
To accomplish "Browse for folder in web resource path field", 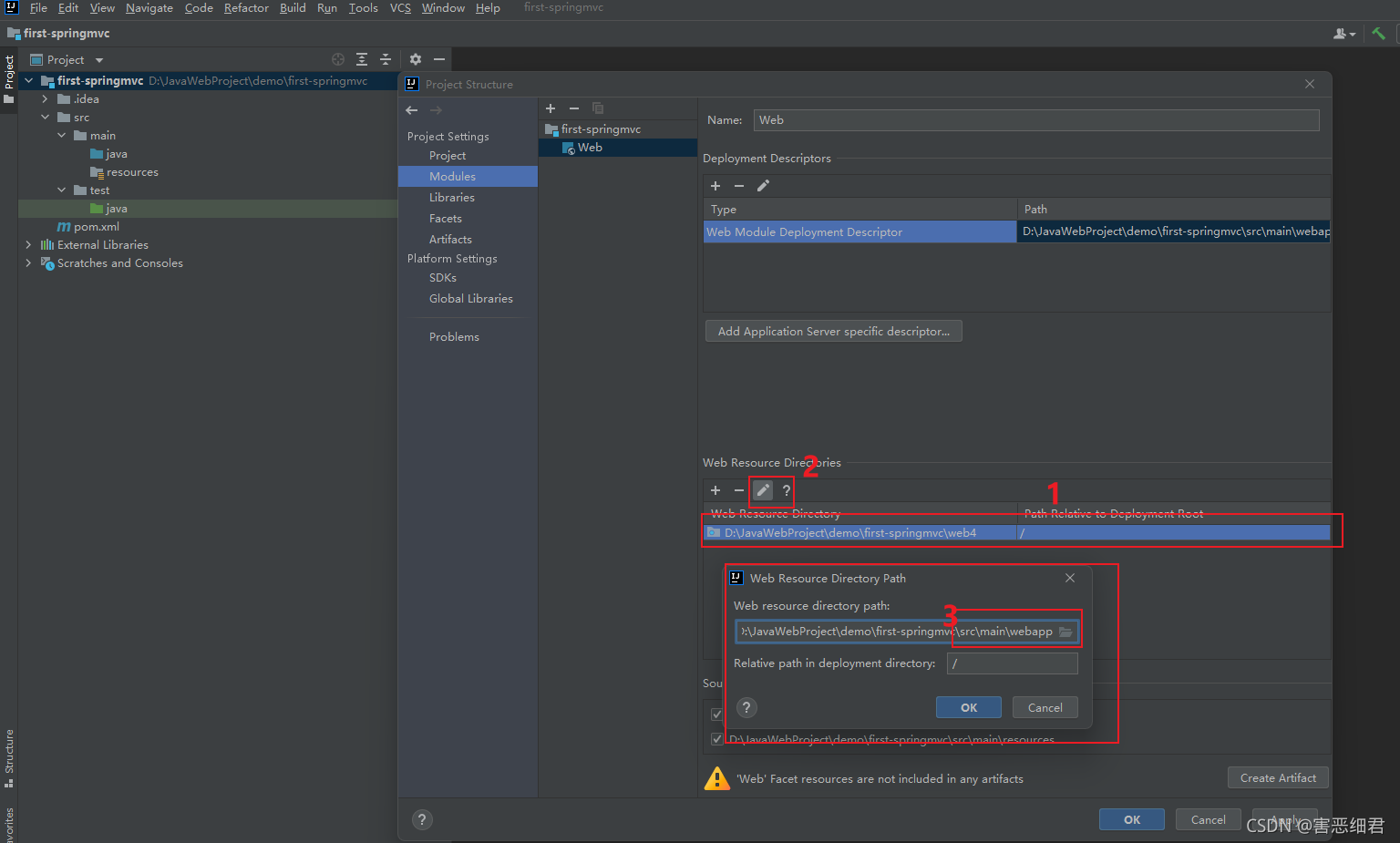I will [x=1065, y=632].
